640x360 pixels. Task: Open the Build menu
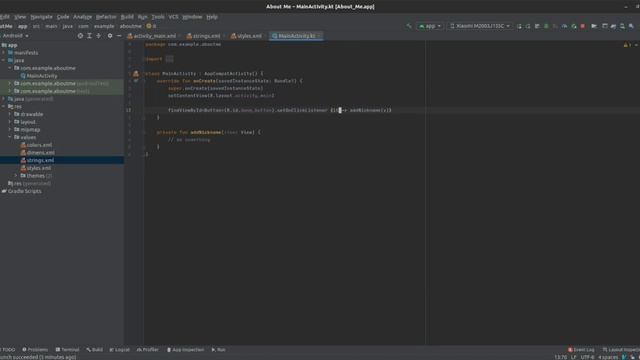point(127,17)
